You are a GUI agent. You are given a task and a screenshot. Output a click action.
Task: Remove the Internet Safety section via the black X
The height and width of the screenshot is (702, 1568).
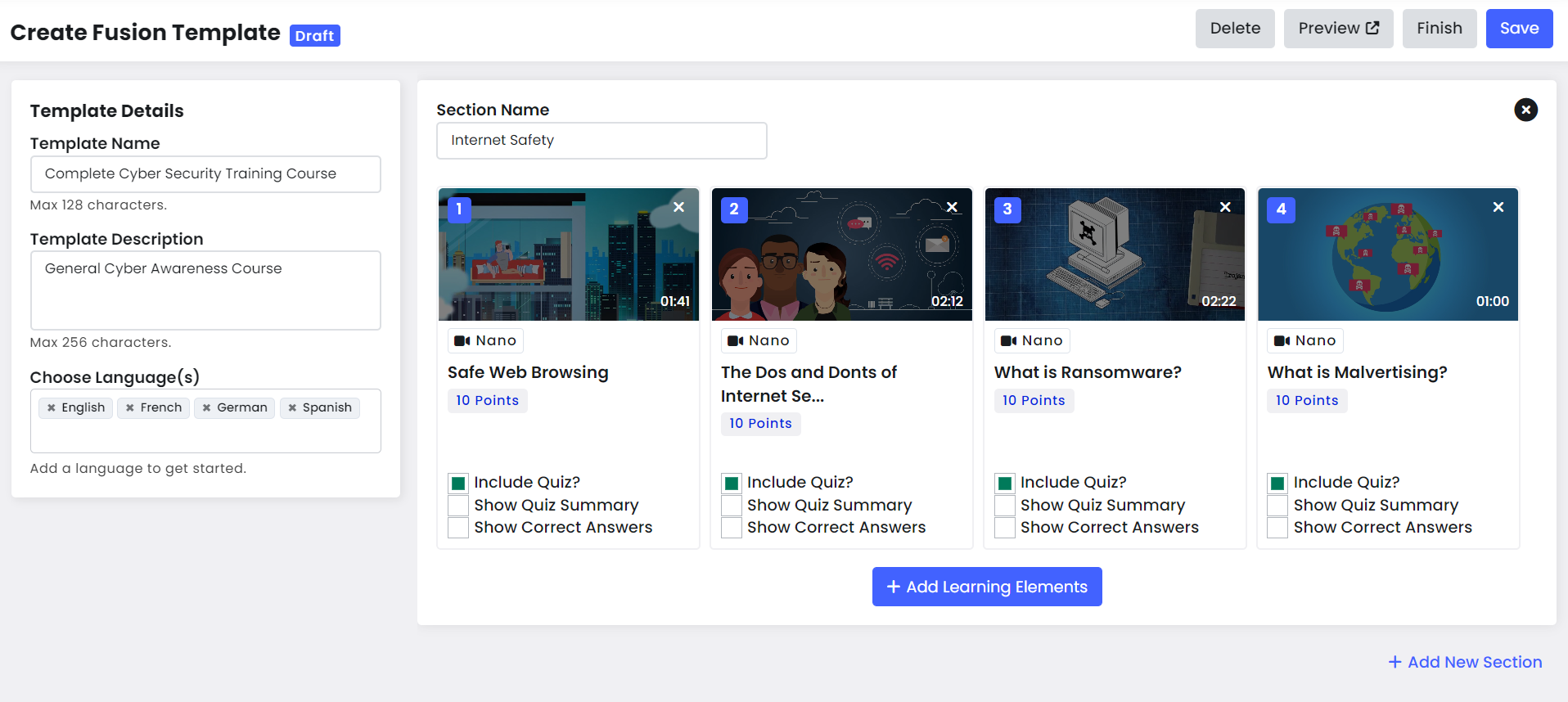coord(1525,110)
